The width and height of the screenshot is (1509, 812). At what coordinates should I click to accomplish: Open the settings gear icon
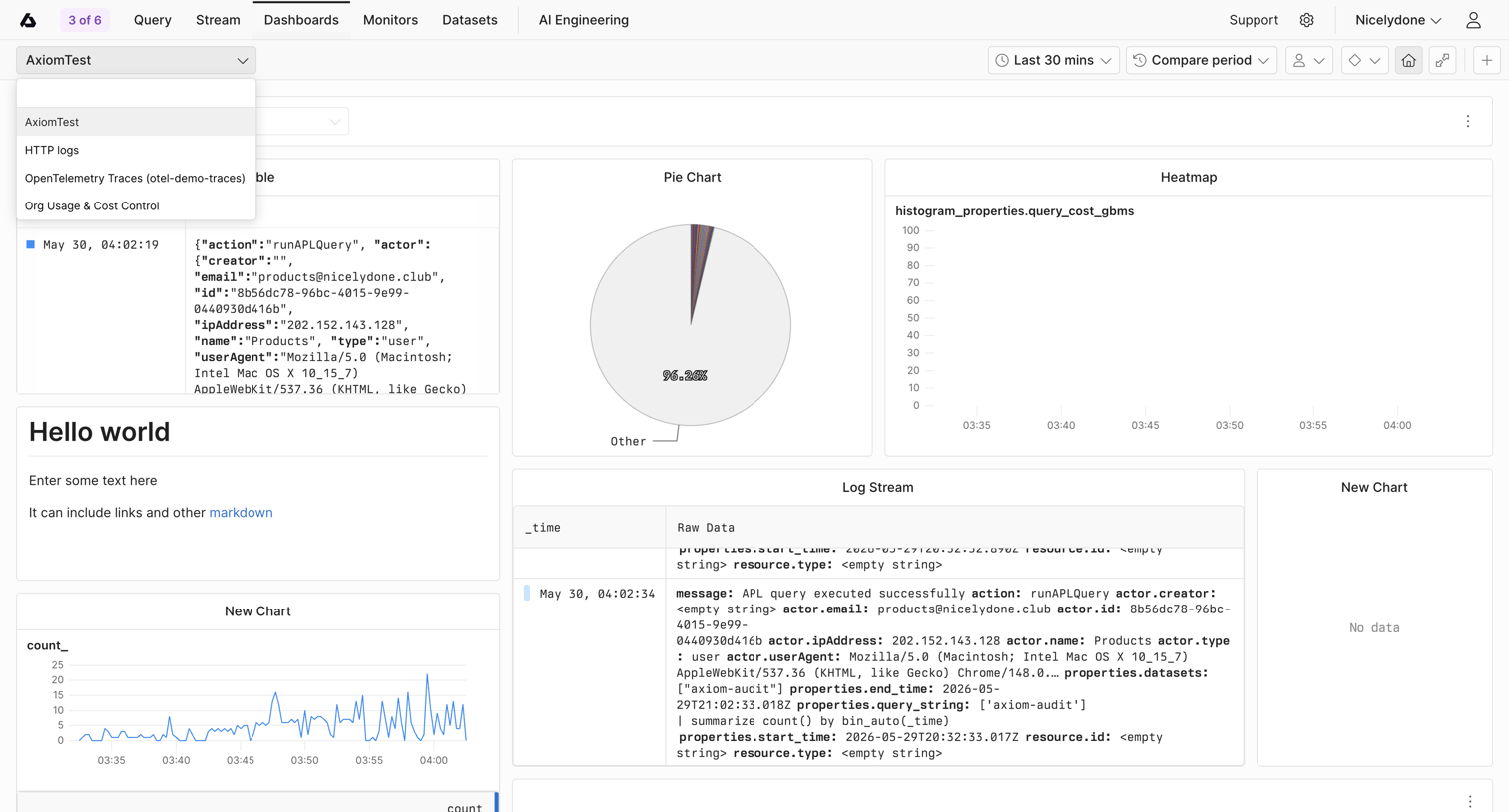(1306, 20)
